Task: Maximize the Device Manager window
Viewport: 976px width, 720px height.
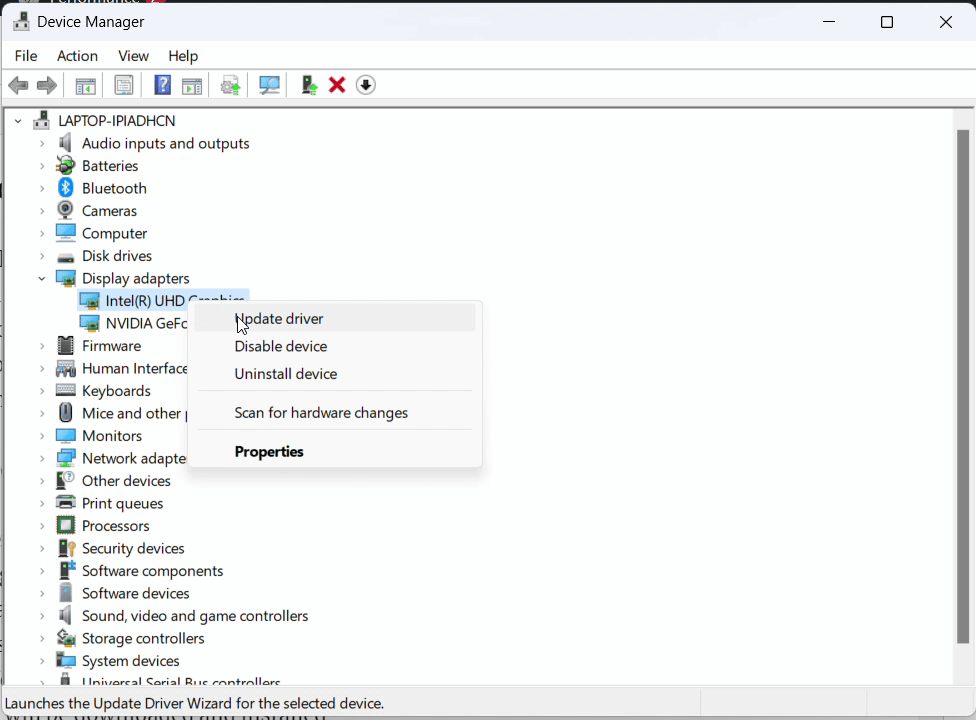Action: pos(887,22)
